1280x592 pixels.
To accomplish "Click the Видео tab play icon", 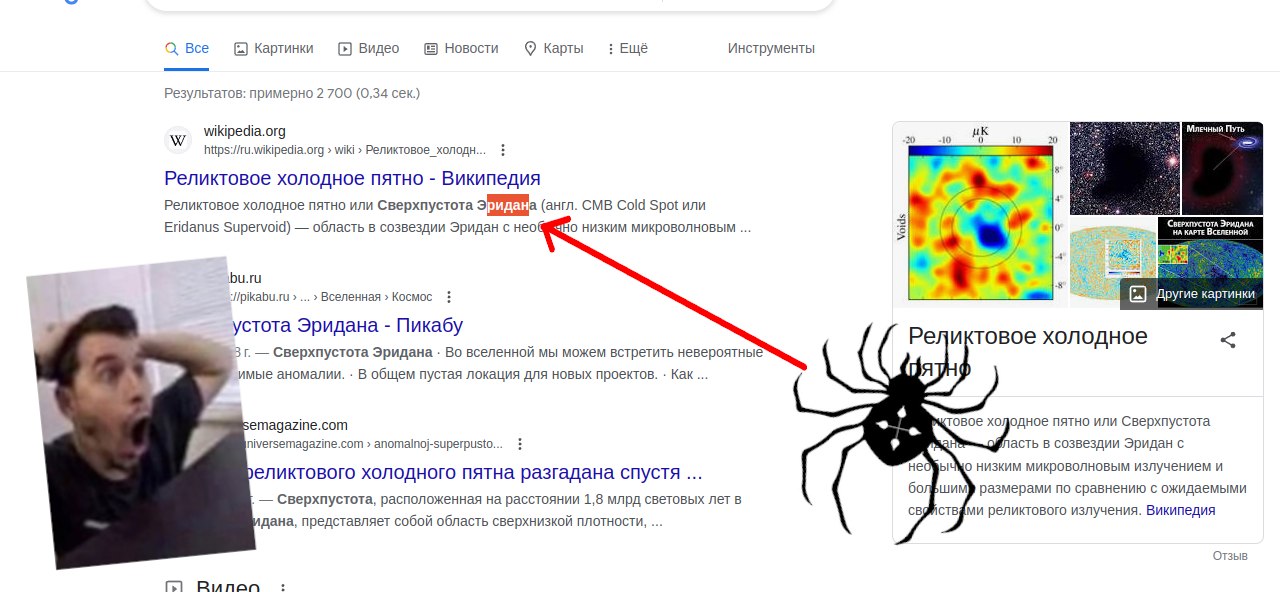I will [345, 48].
